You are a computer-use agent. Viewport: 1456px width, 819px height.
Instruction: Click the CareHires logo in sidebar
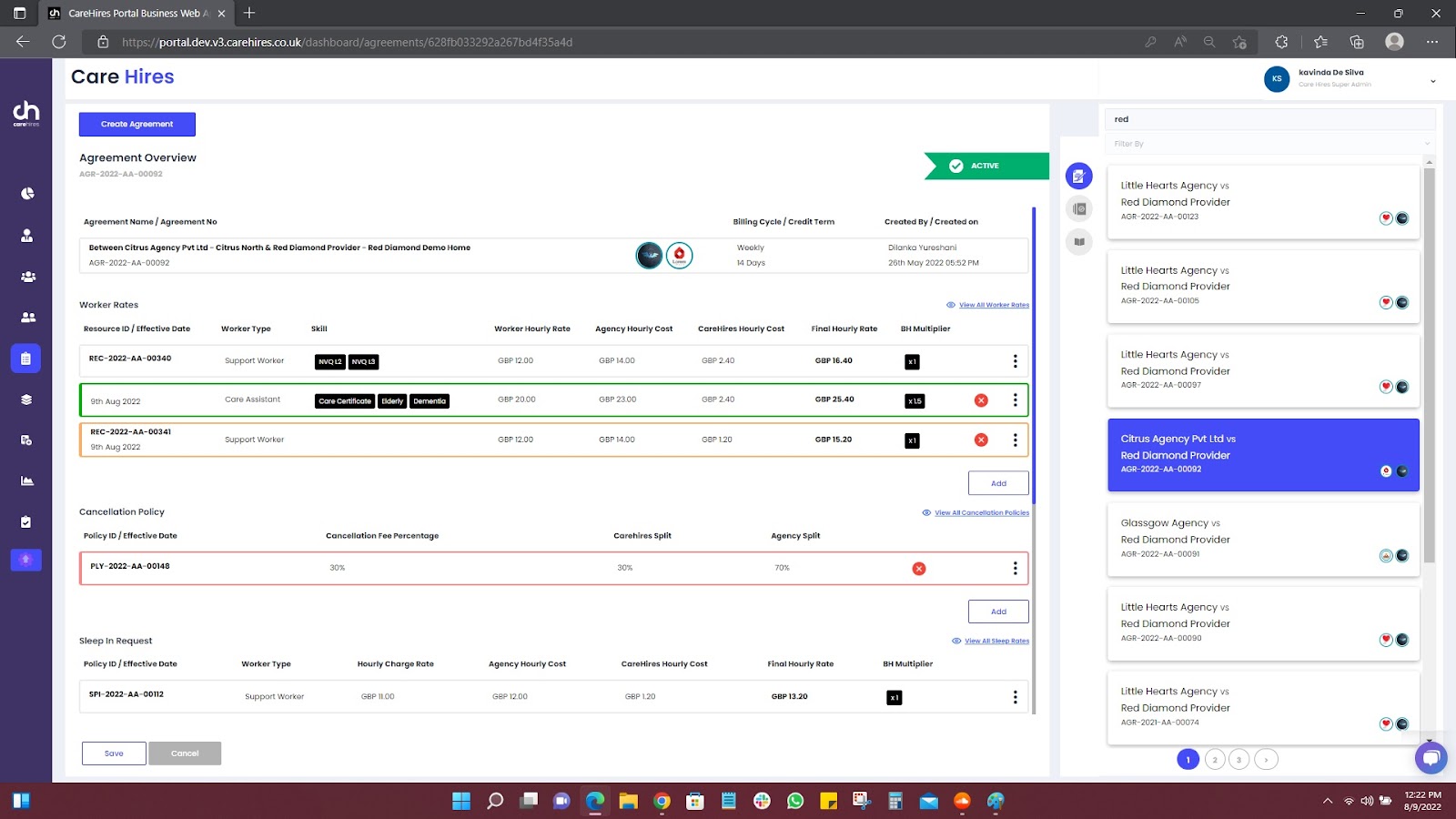[x=25, y=114]
